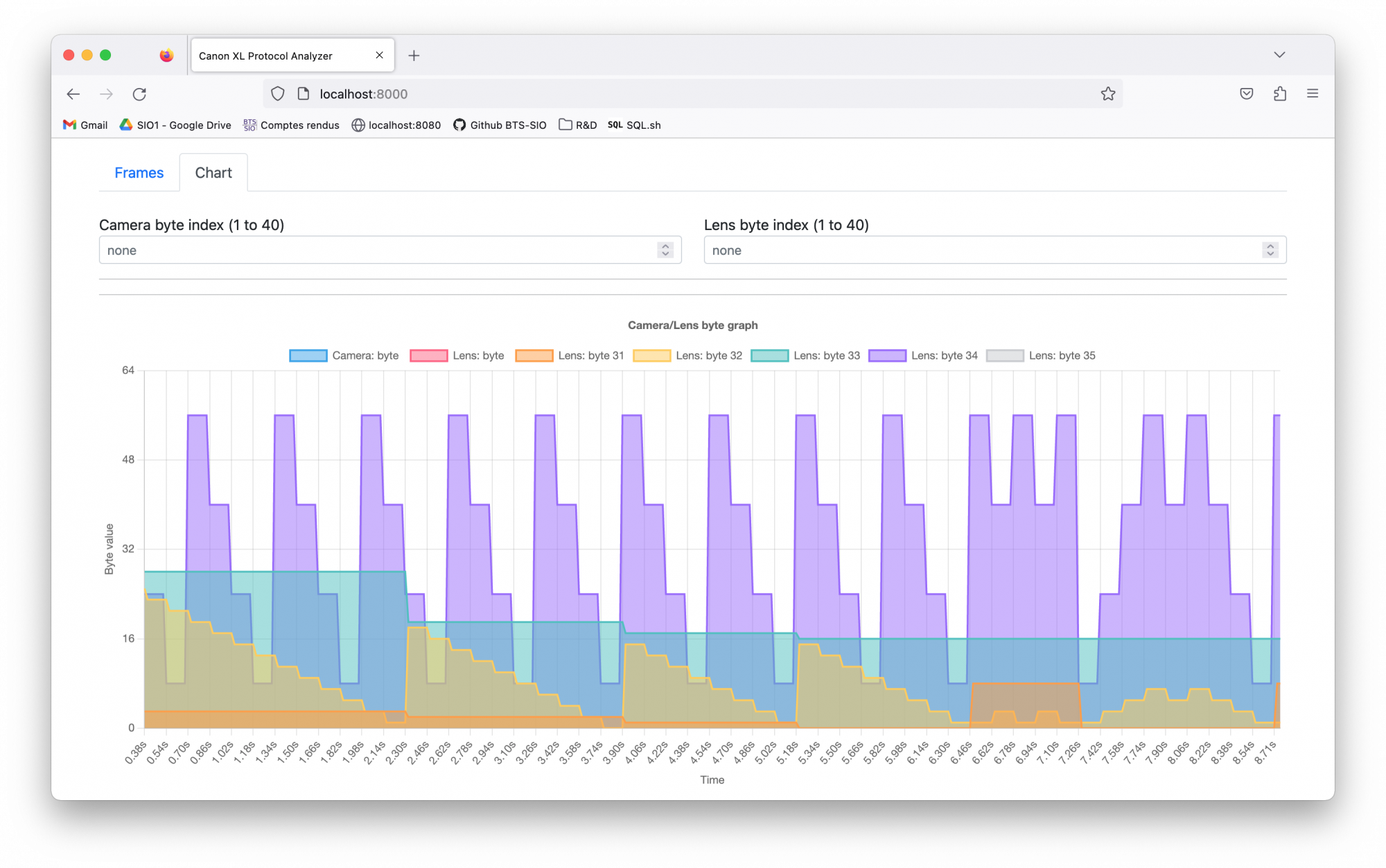Toggle the Camera: byte dataset legend
The width and height of the screenshot is (1386, 868).
click(365, 355)
